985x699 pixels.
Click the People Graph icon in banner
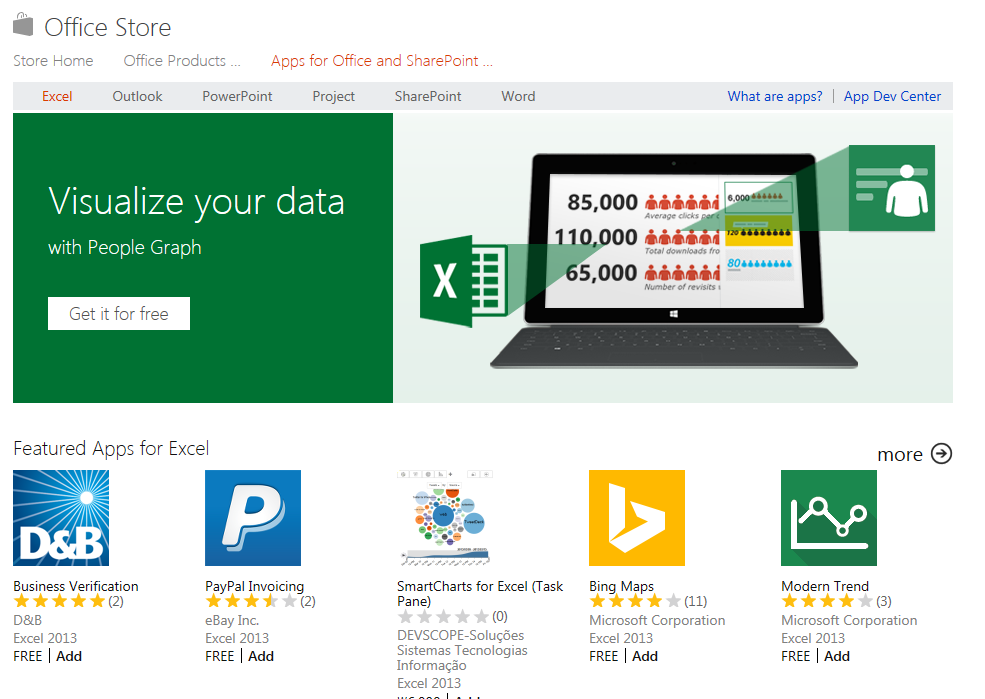coord(891,188)
